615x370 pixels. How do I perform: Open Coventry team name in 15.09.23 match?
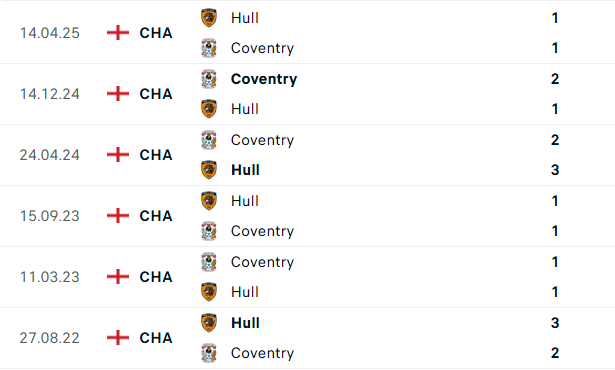pos(262,231)
